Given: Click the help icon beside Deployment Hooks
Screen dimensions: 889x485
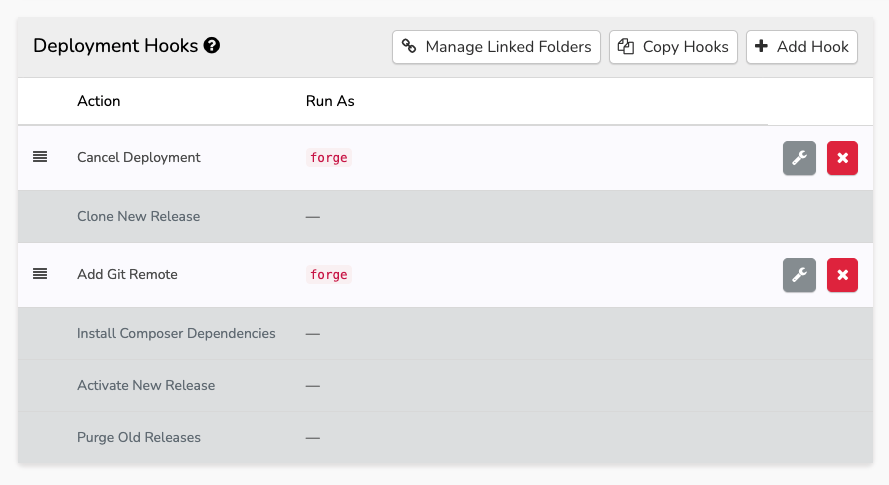Looking at the screenshot, I should pos(212,46).
